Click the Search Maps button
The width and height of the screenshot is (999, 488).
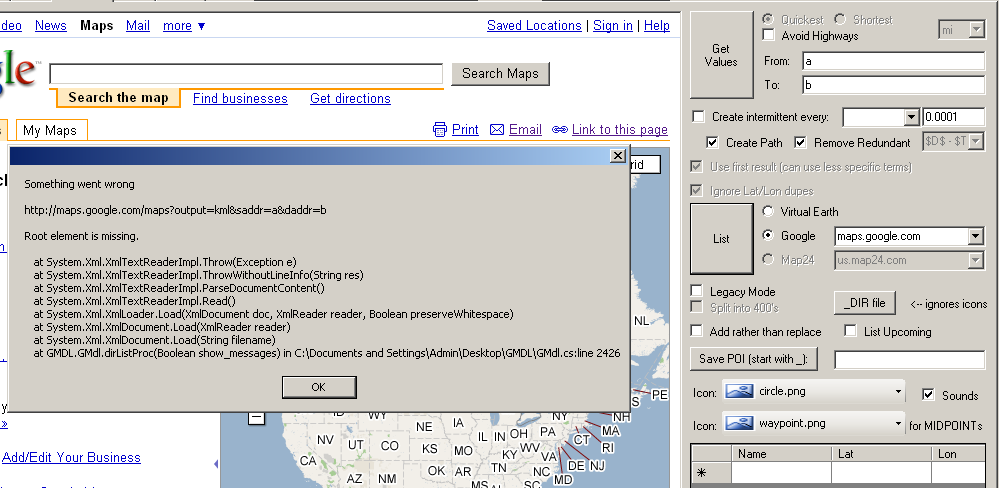[500, 73]
